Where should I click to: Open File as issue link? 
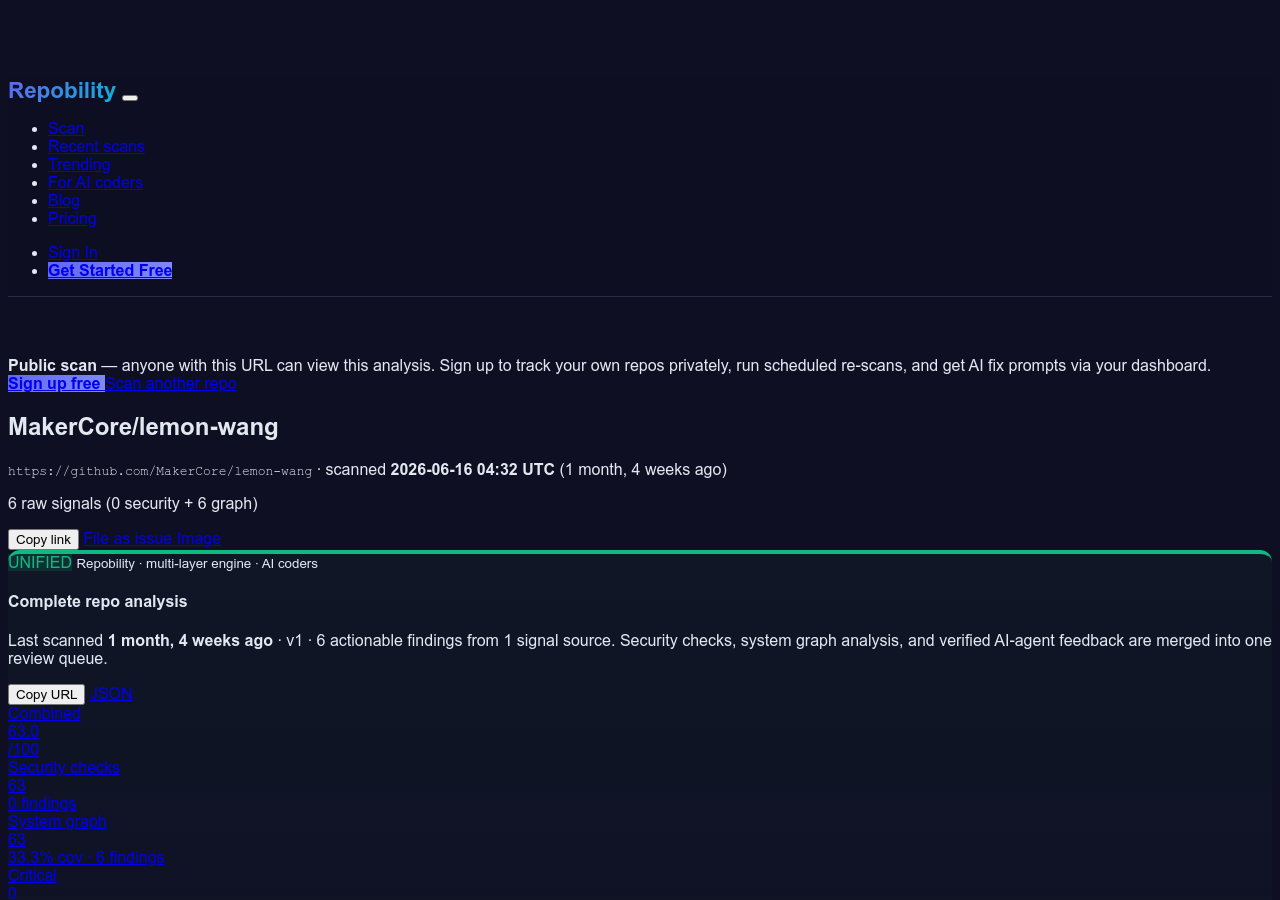pyautogui.click(x=128, y=538)
